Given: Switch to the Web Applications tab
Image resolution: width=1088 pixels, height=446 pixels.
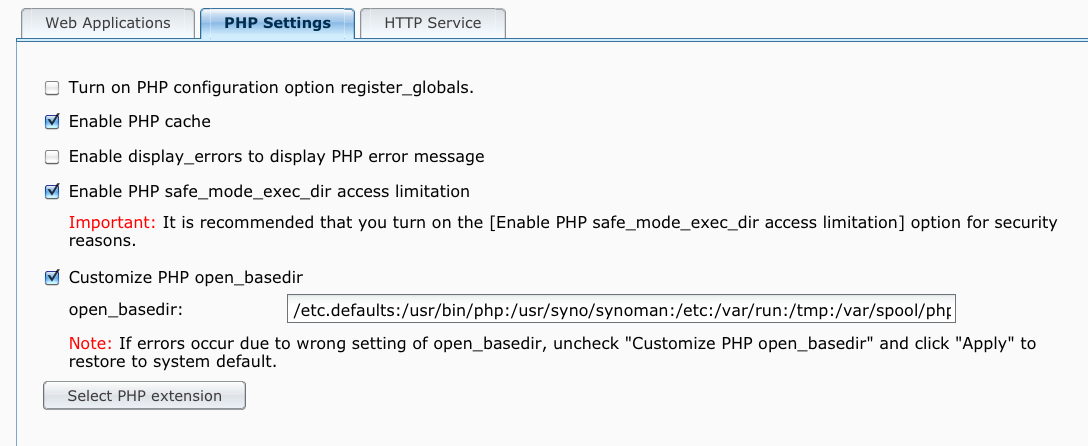Looking at the screenshot, I should pos(108,23).
